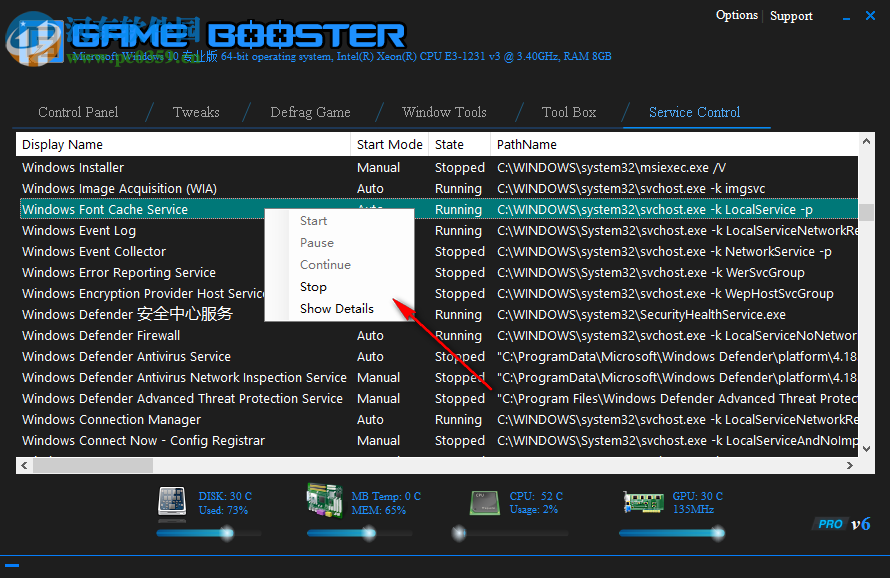Click the PRO v6 badge
The width and height of the screenshot is (890, 578).
(x=840, y=523)
